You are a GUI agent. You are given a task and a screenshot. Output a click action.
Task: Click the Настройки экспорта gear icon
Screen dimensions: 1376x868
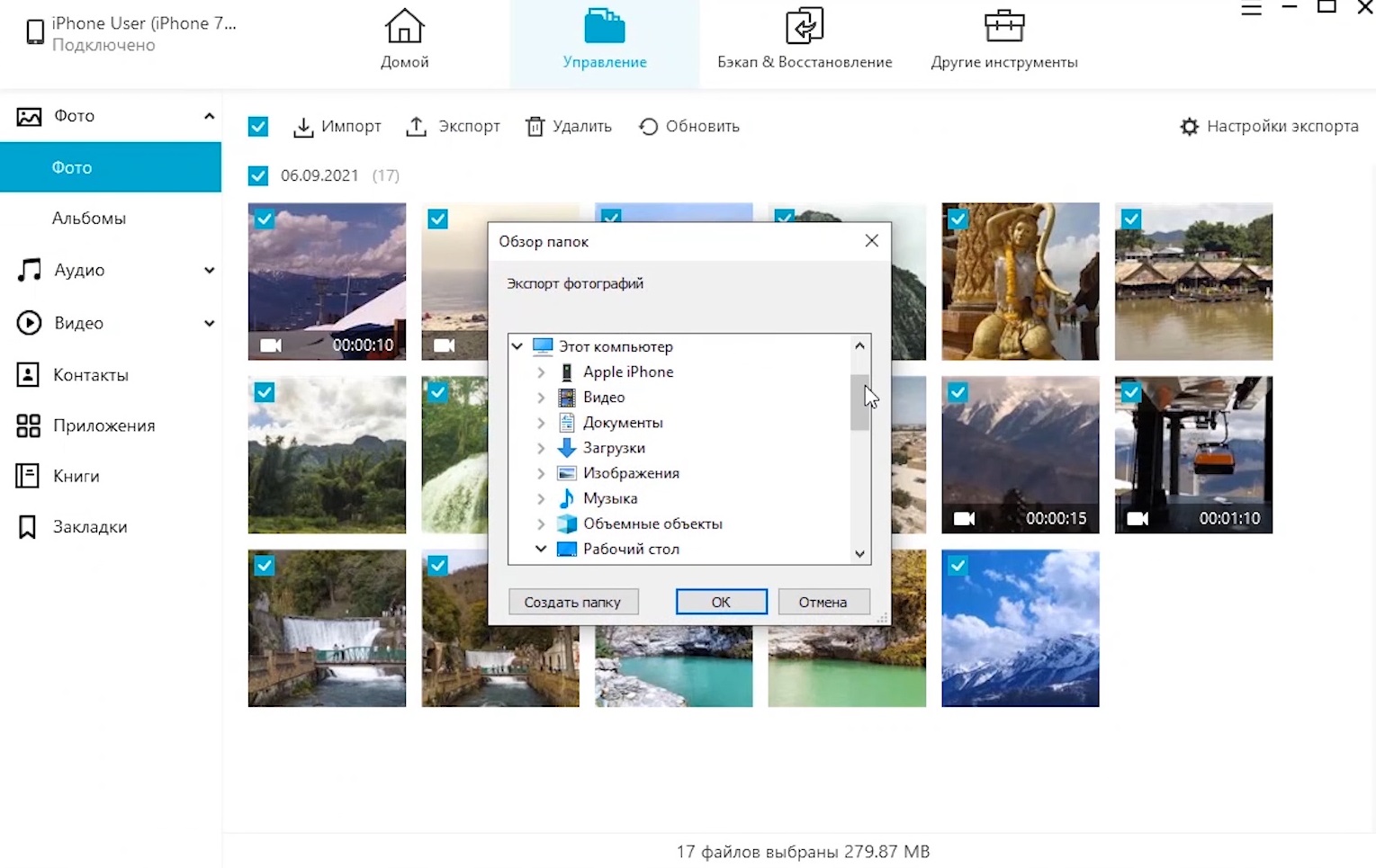pos(1189,127)
